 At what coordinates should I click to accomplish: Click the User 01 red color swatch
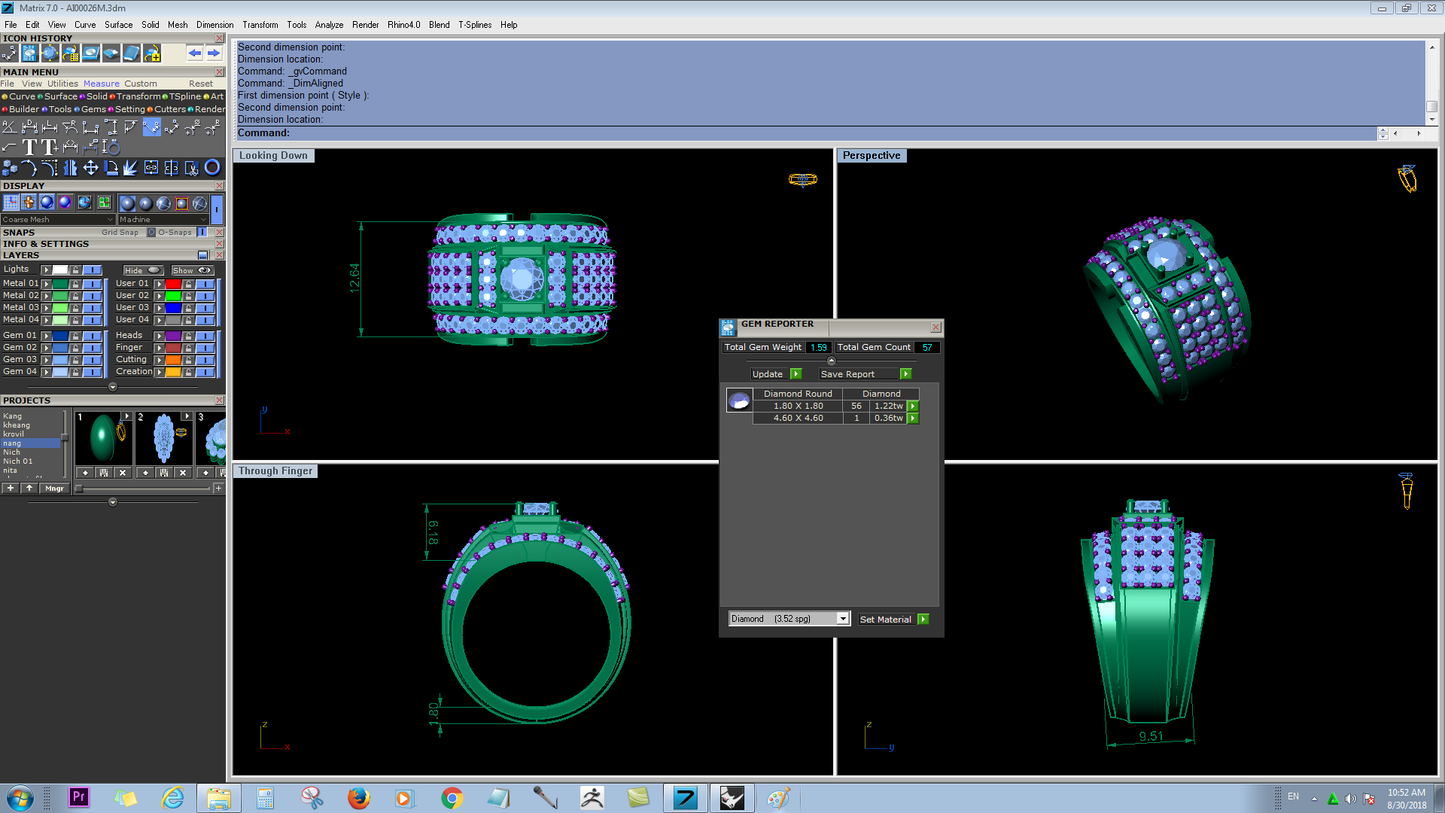(173, 283)
